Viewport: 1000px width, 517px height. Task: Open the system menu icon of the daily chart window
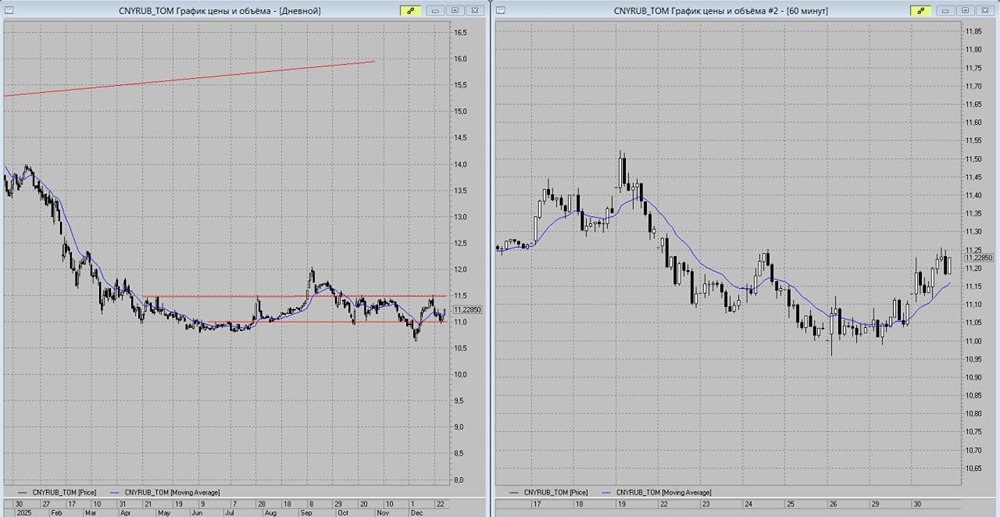coord(8,10)
